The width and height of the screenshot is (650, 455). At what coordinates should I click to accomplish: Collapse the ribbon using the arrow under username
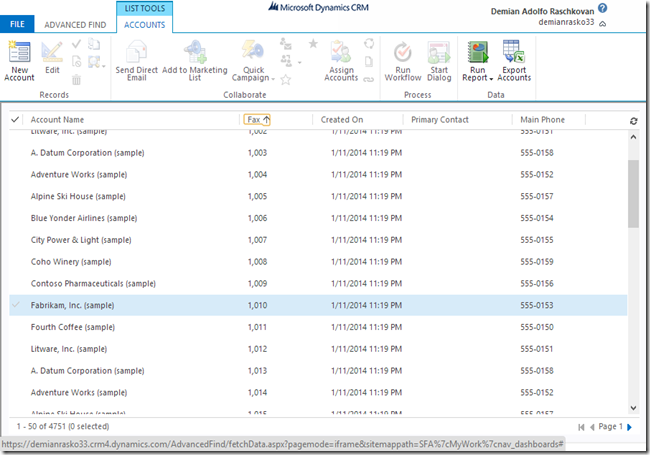coord(630,21)
